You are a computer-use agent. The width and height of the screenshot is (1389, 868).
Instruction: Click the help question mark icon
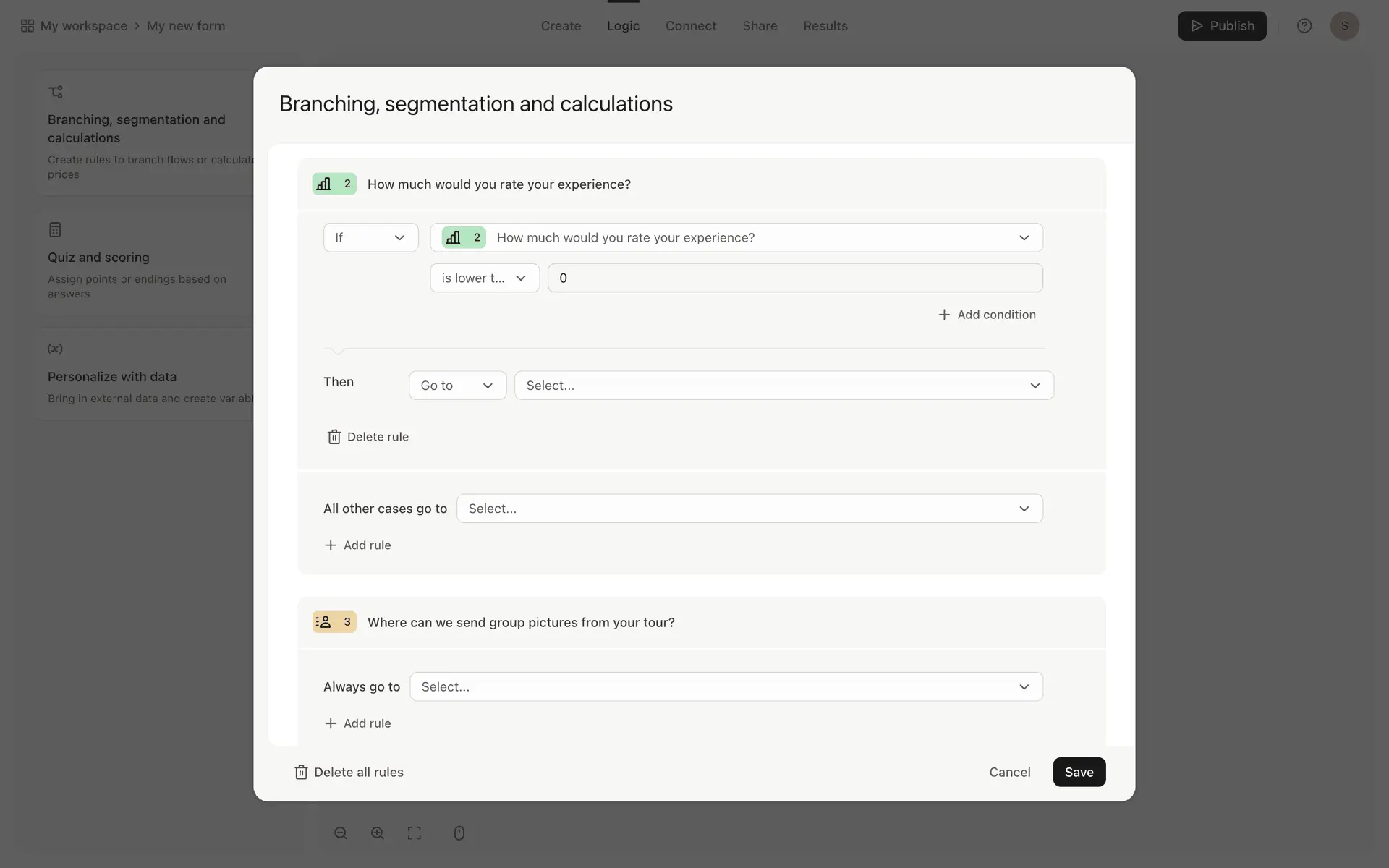point(1304,26)
